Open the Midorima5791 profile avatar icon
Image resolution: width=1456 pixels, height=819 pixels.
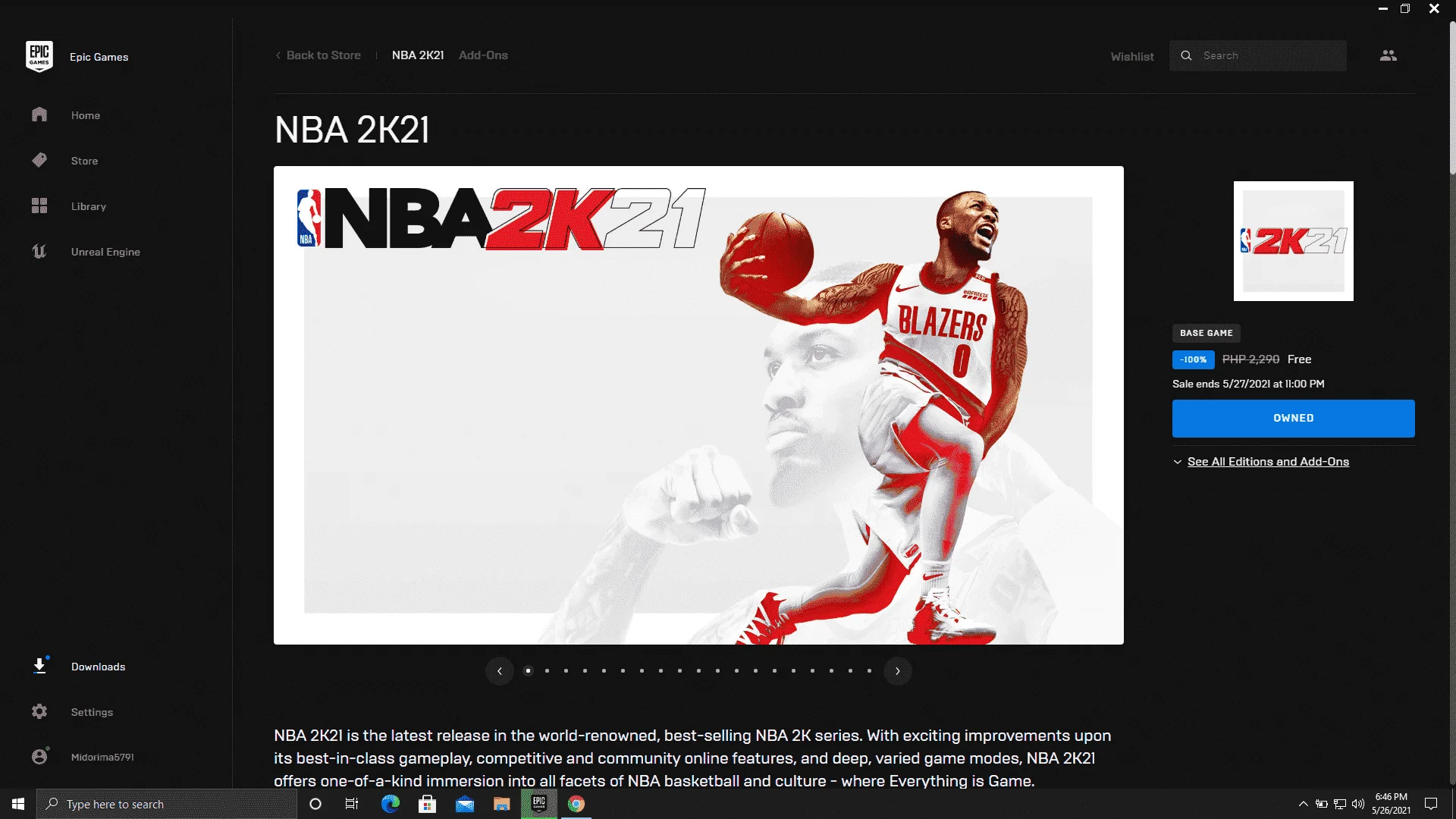tap(39, 756)
